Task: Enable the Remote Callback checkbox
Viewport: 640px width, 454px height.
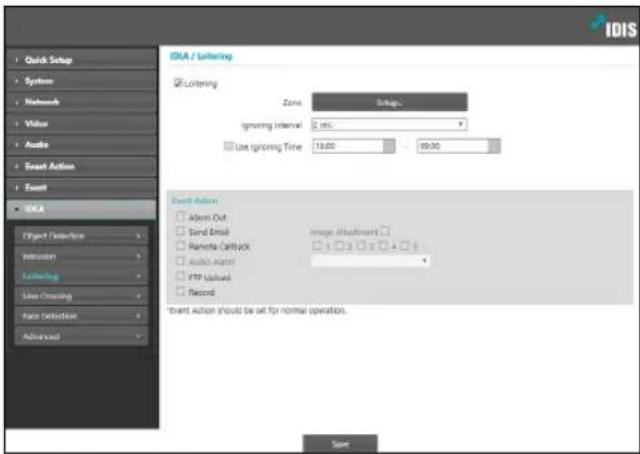Action: (x=180, y=246)
